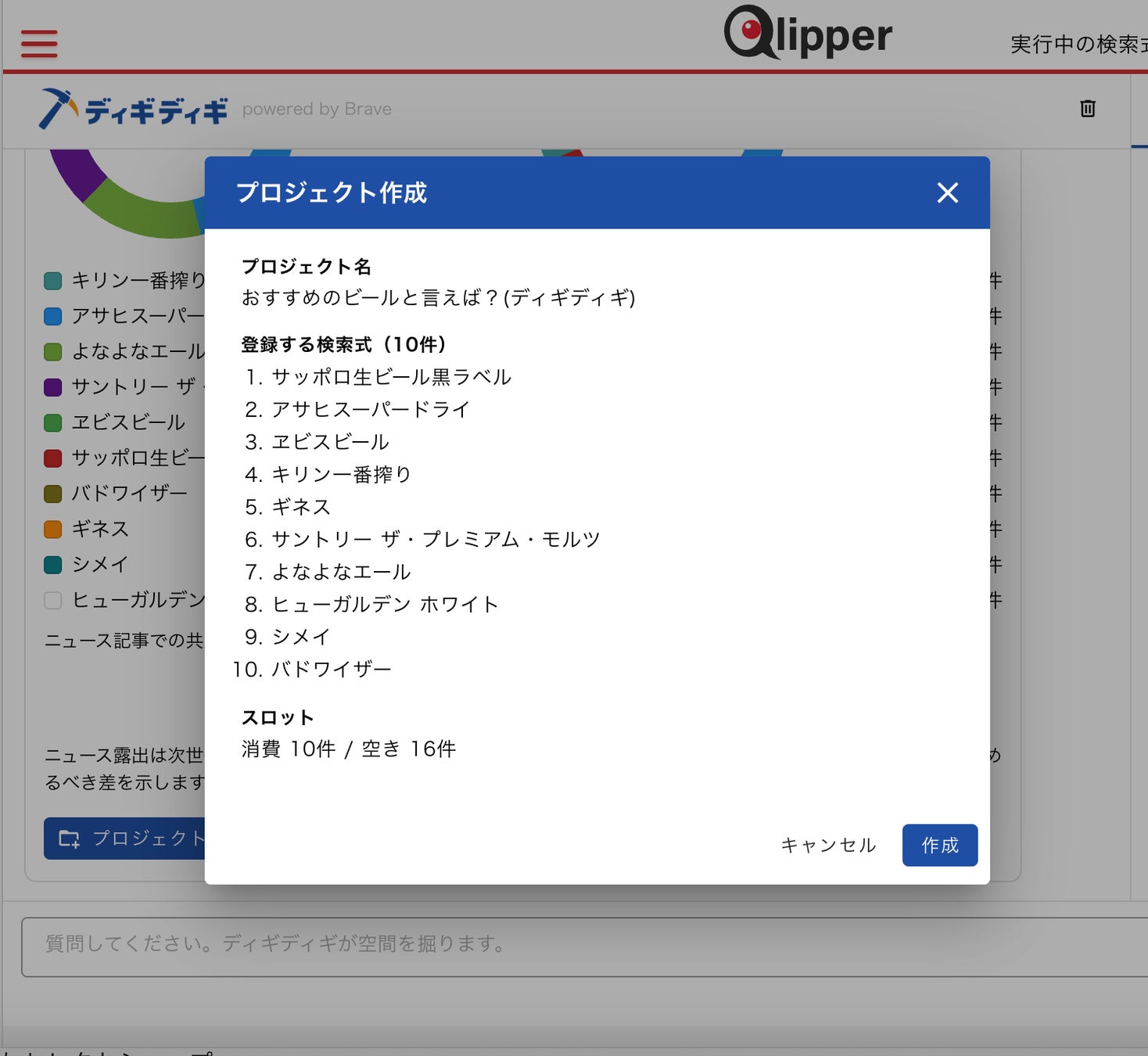Click list item シメイ in the dialog

tap(301, 637)
